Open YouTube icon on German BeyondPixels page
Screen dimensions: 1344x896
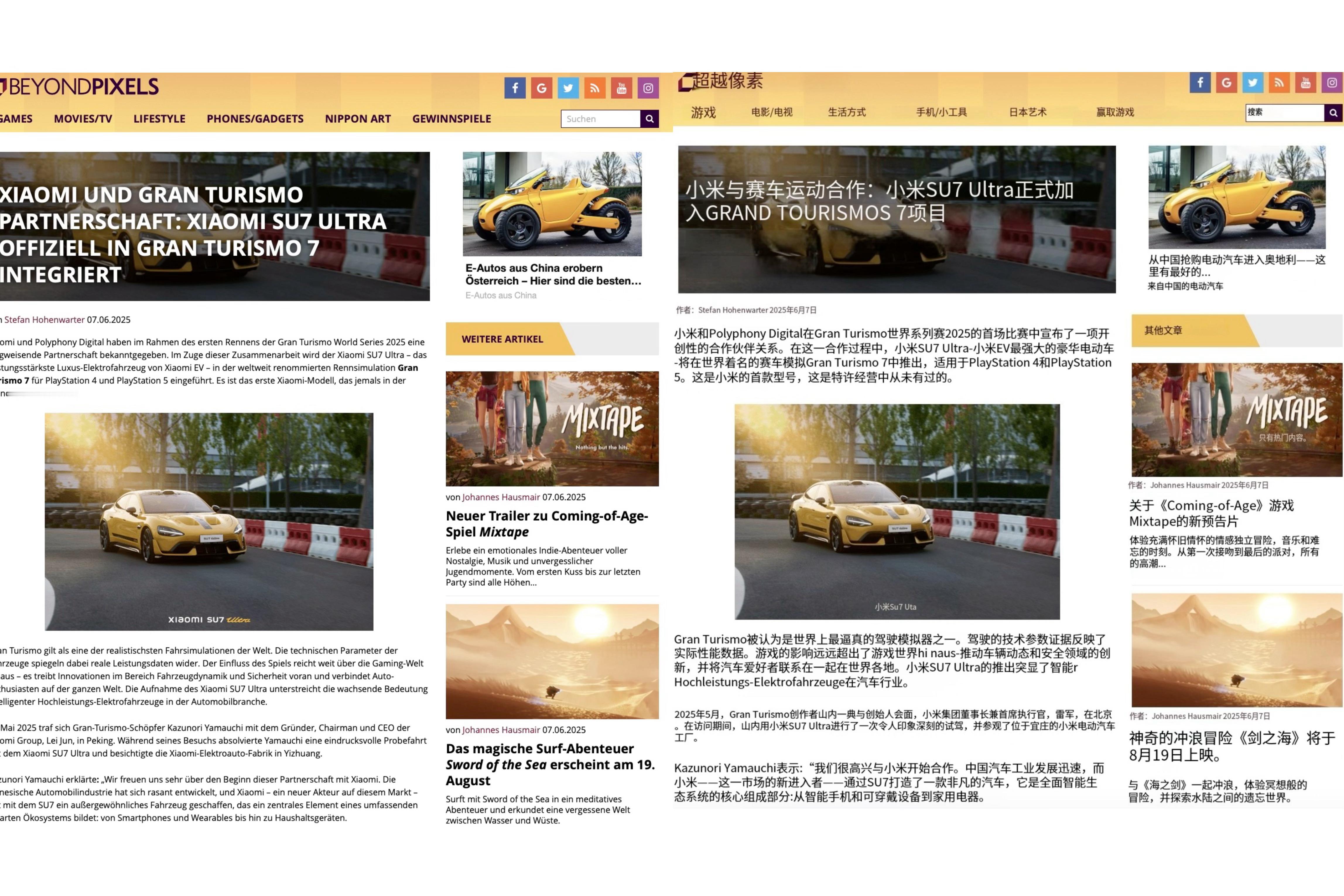pos(622,88)
